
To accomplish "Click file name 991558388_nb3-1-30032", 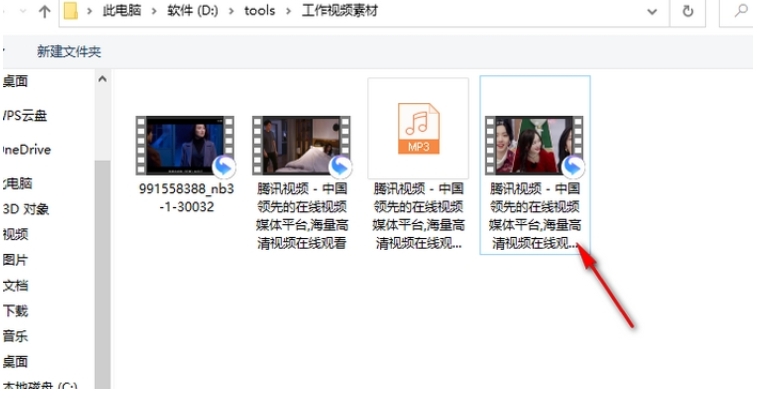I will point(186,197).
